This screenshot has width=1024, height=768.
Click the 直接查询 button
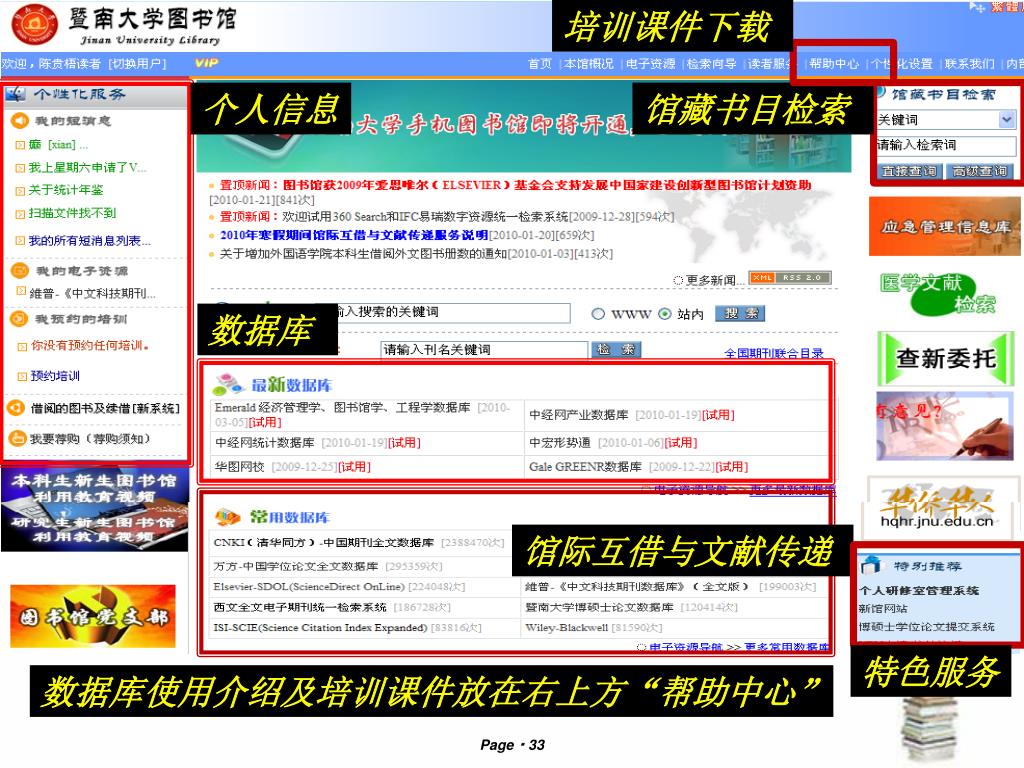click(909, 171)
